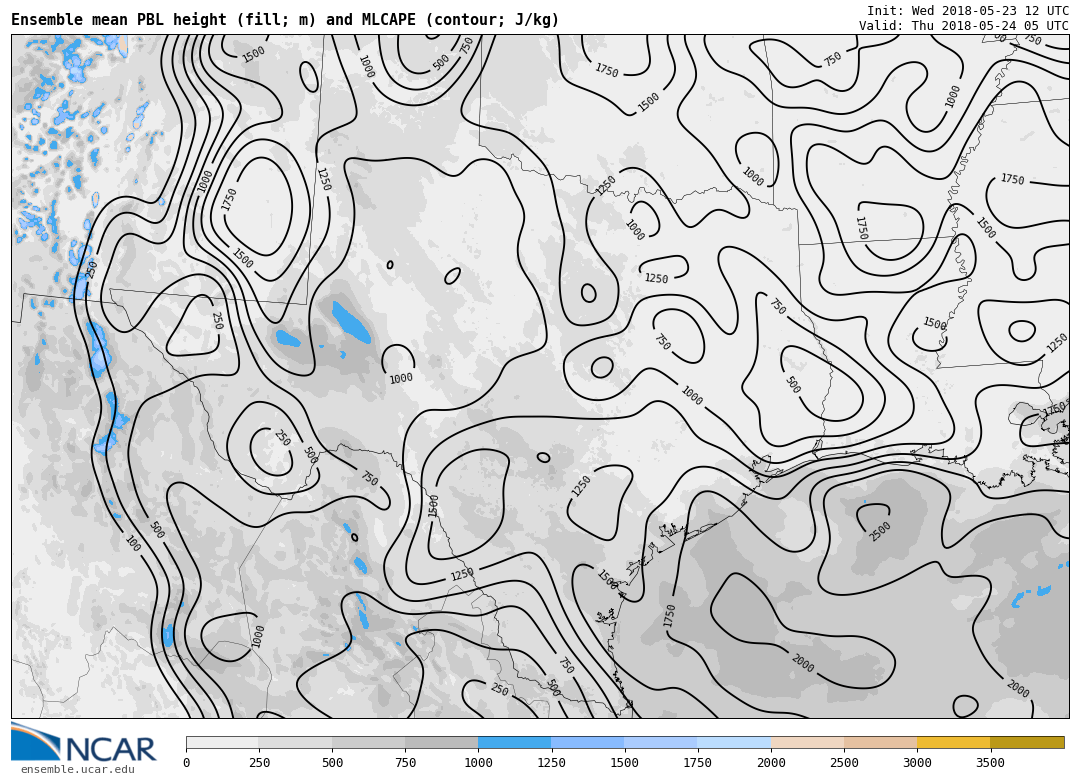The width and height of the screenshot is (1080, 781).
Task: Click the '2000' tick label under the colorbar
Action: coord(771,762)
